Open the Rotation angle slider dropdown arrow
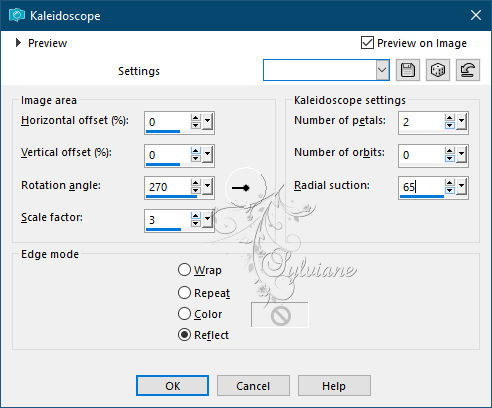Screen dimensions: 492x408 (208, 186)
